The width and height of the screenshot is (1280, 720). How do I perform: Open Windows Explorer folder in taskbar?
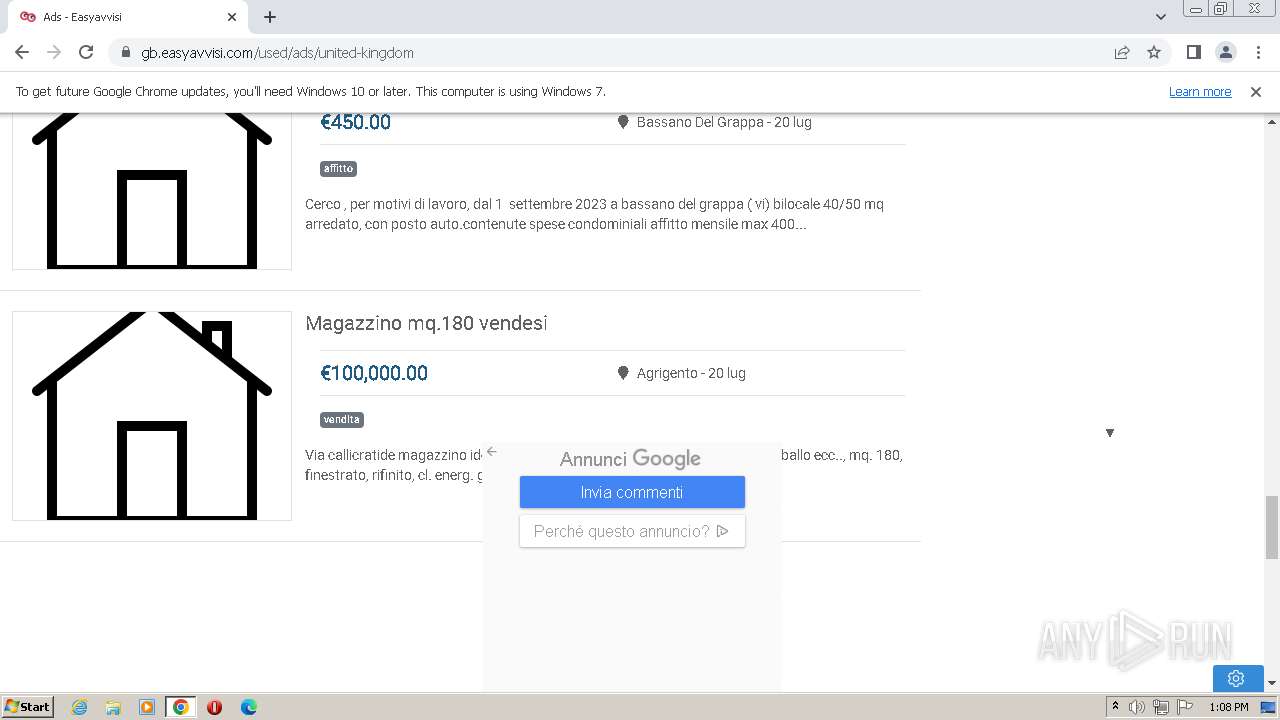coord(113,707)
